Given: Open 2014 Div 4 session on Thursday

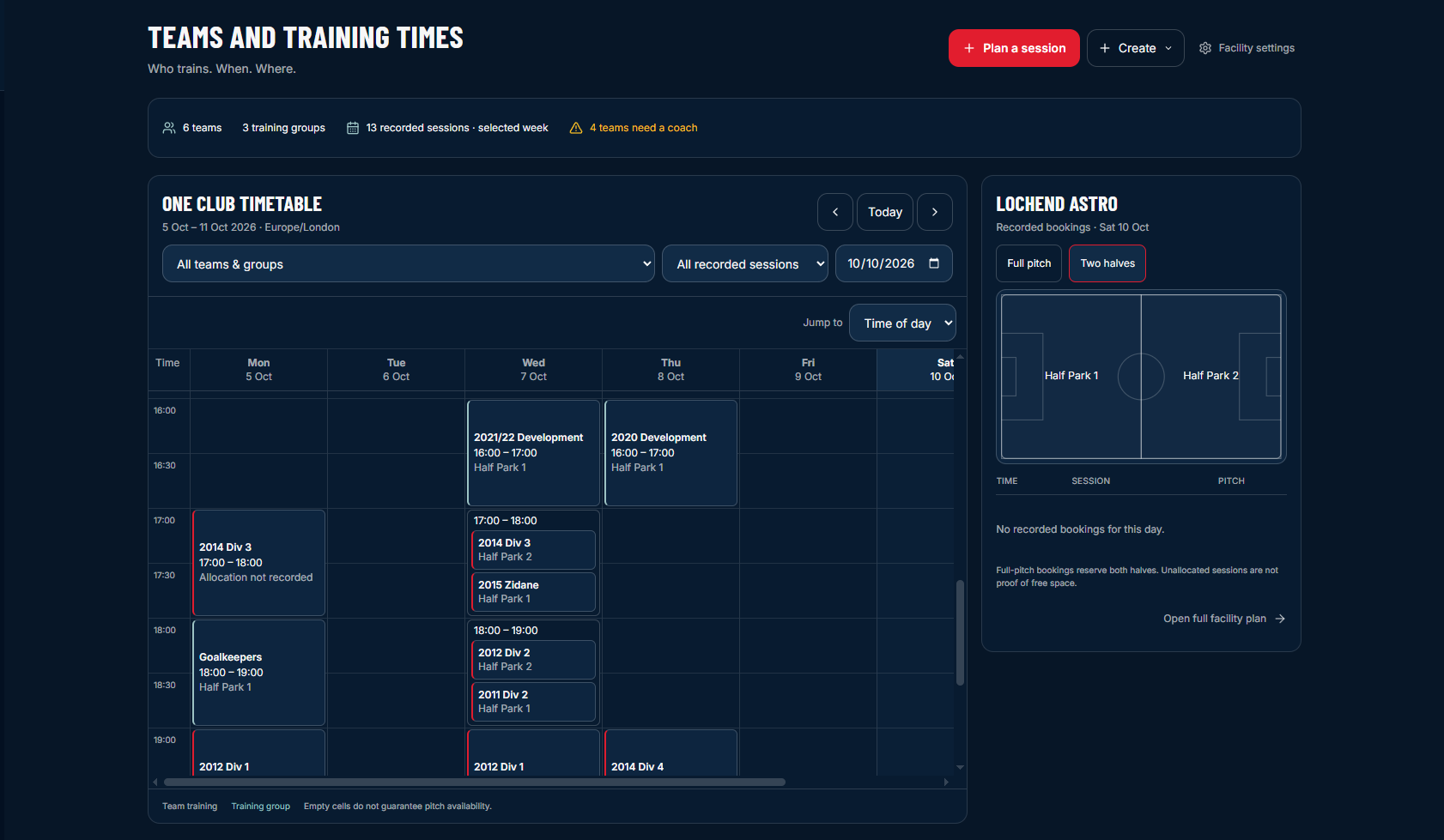Looking at the screenshot, I should 670,753.
